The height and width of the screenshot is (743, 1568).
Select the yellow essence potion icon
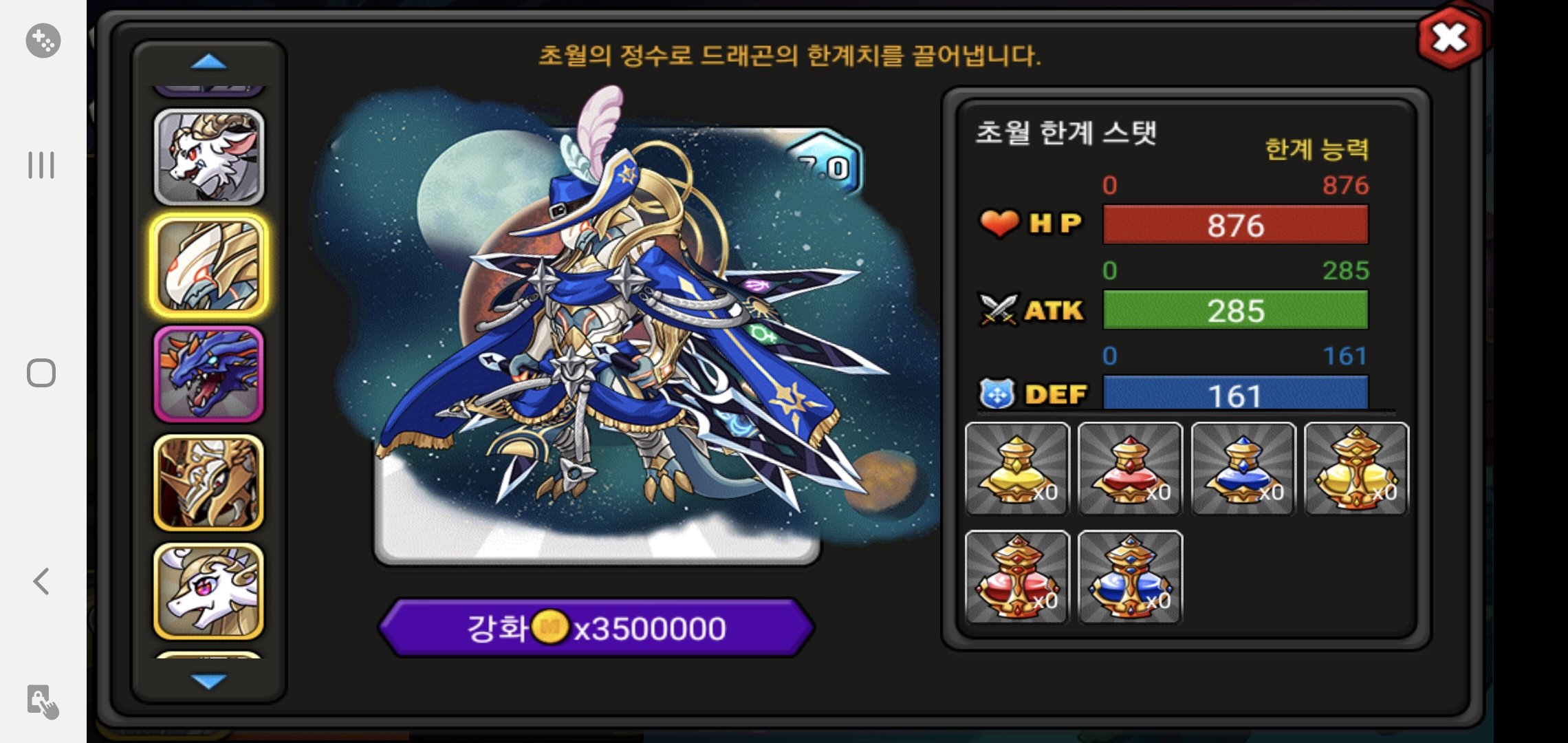[x=1018, y=469]
